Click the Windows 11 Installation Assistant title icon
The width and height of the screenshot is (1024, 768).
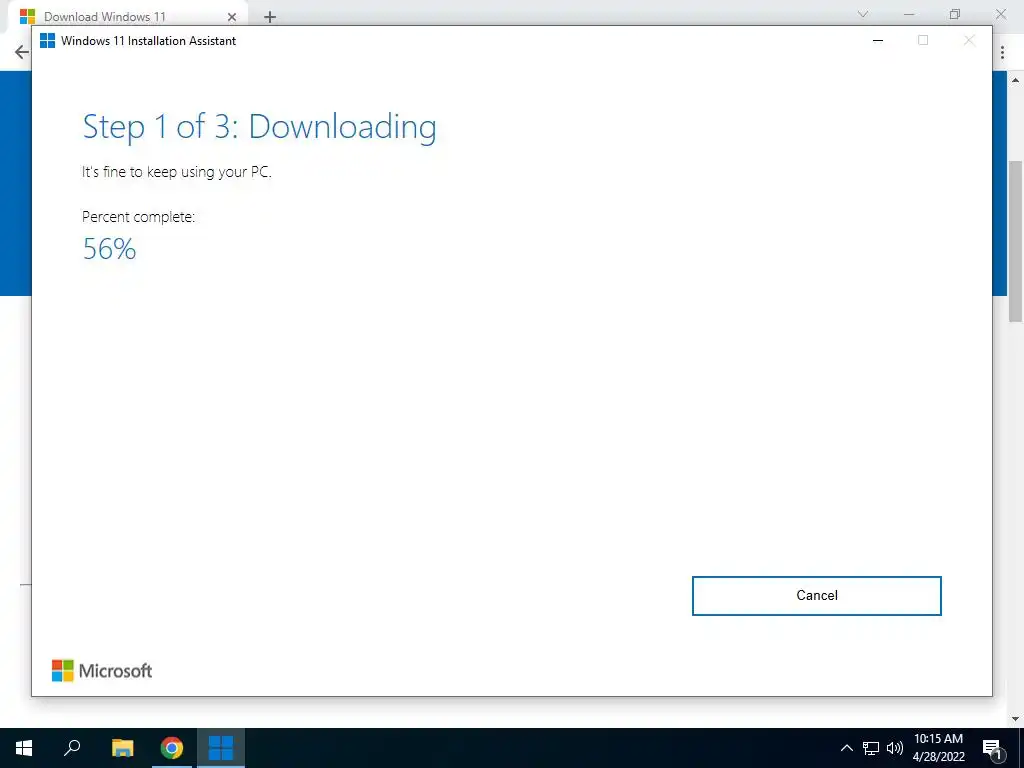click(48, 40)
